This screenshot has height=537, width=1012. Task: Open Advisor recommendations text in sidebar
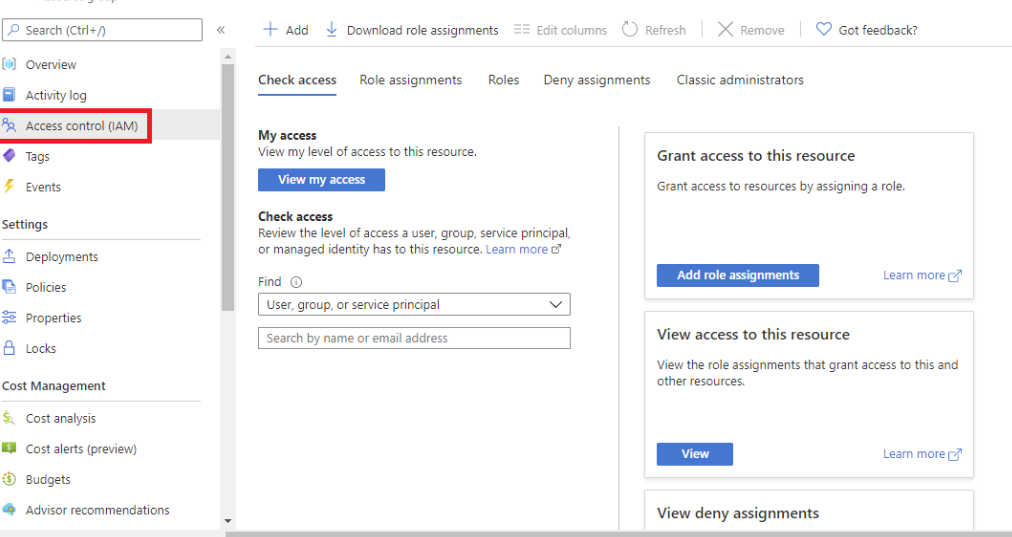tap(97, 510)
